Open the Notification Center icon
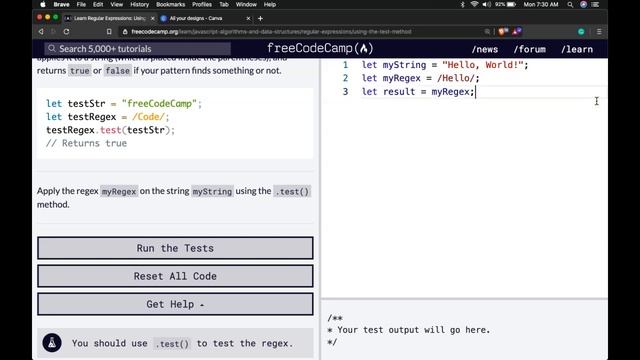Screen dimensions: 640x360 pyautogui.click(x=596, y=4)
